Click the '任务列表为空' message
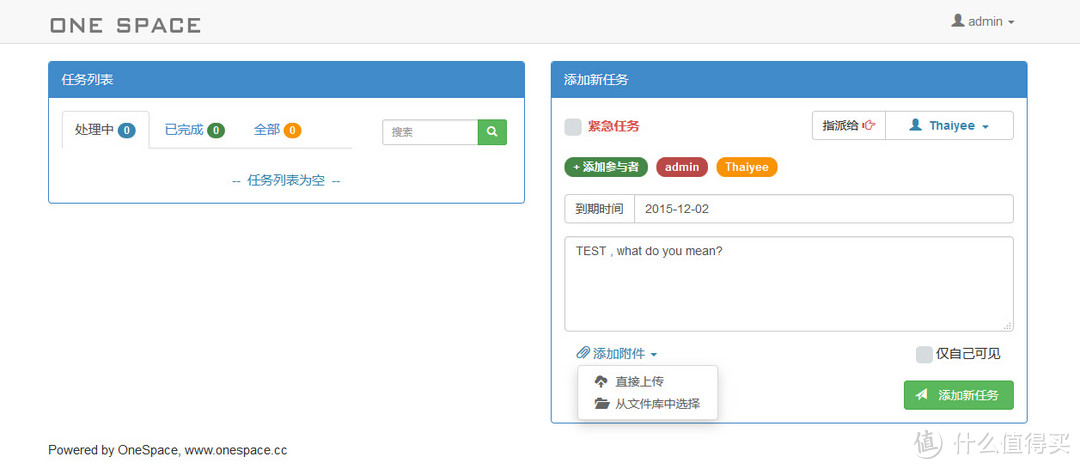1080x469 pixels. point(287,180)
